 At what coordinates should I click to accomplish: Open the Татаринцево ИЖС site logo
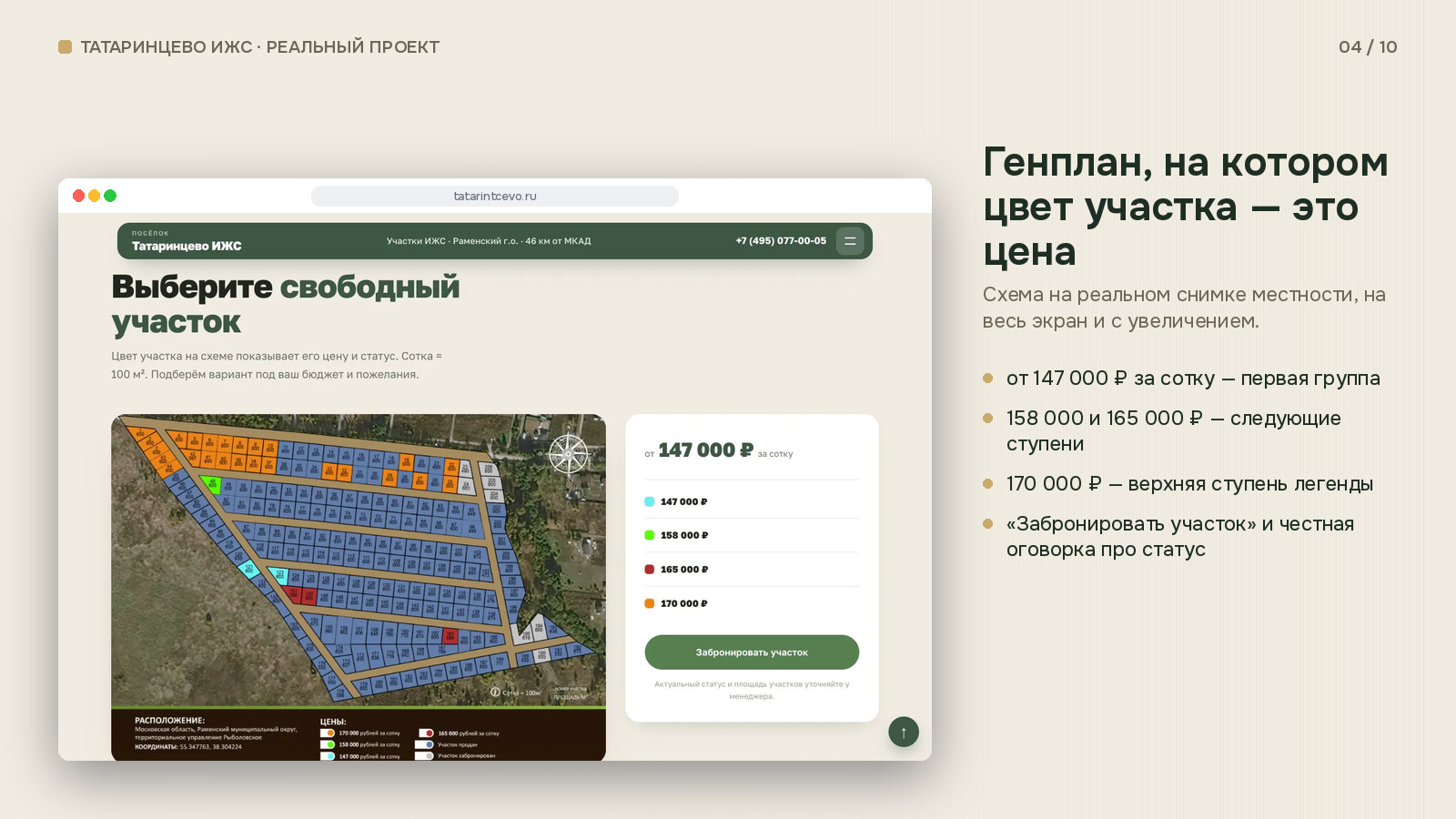[x=187, y=241]
